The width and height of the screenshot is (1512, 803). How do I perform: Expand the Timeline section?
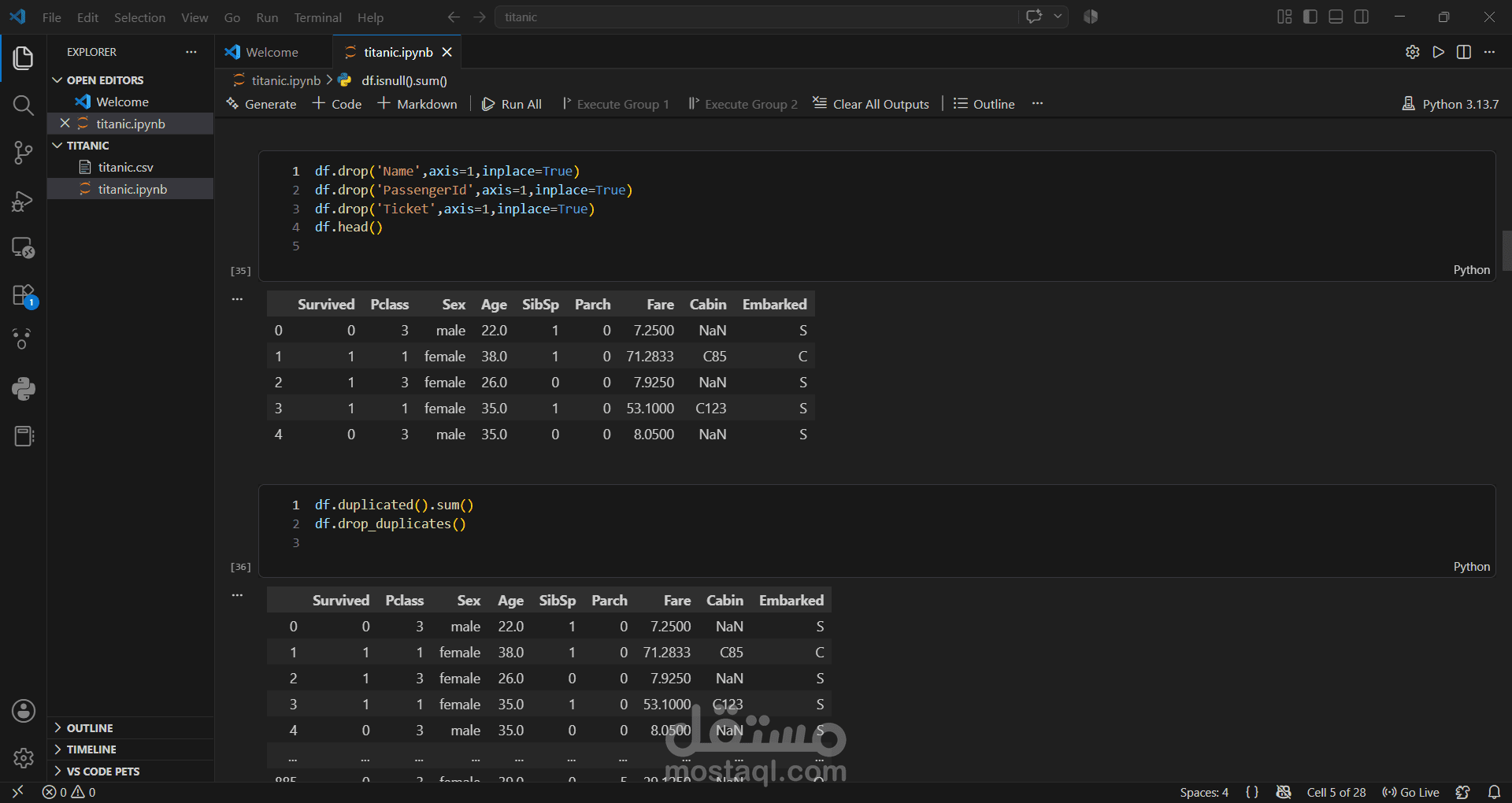pos(130,749)
